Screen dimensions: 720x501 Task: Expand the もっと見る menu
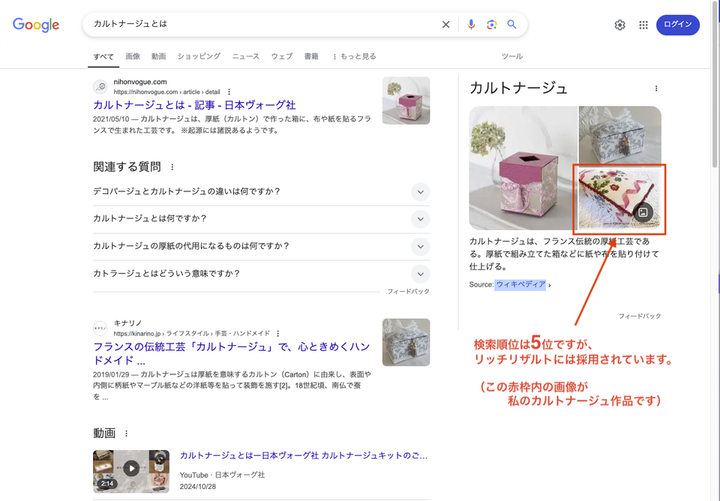pos(354,56)
